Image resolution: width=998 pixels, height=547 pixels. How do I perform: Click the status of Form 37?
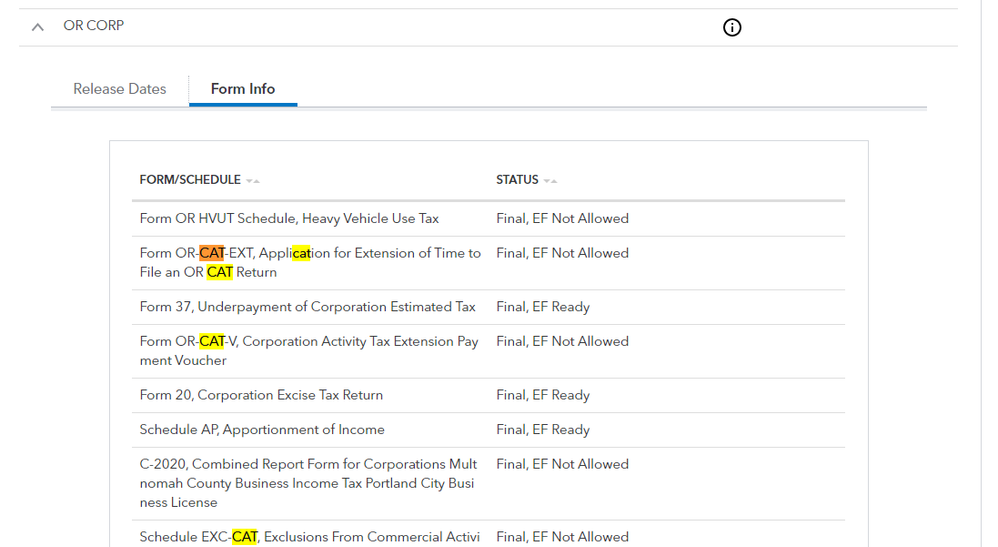click(543, 307)
